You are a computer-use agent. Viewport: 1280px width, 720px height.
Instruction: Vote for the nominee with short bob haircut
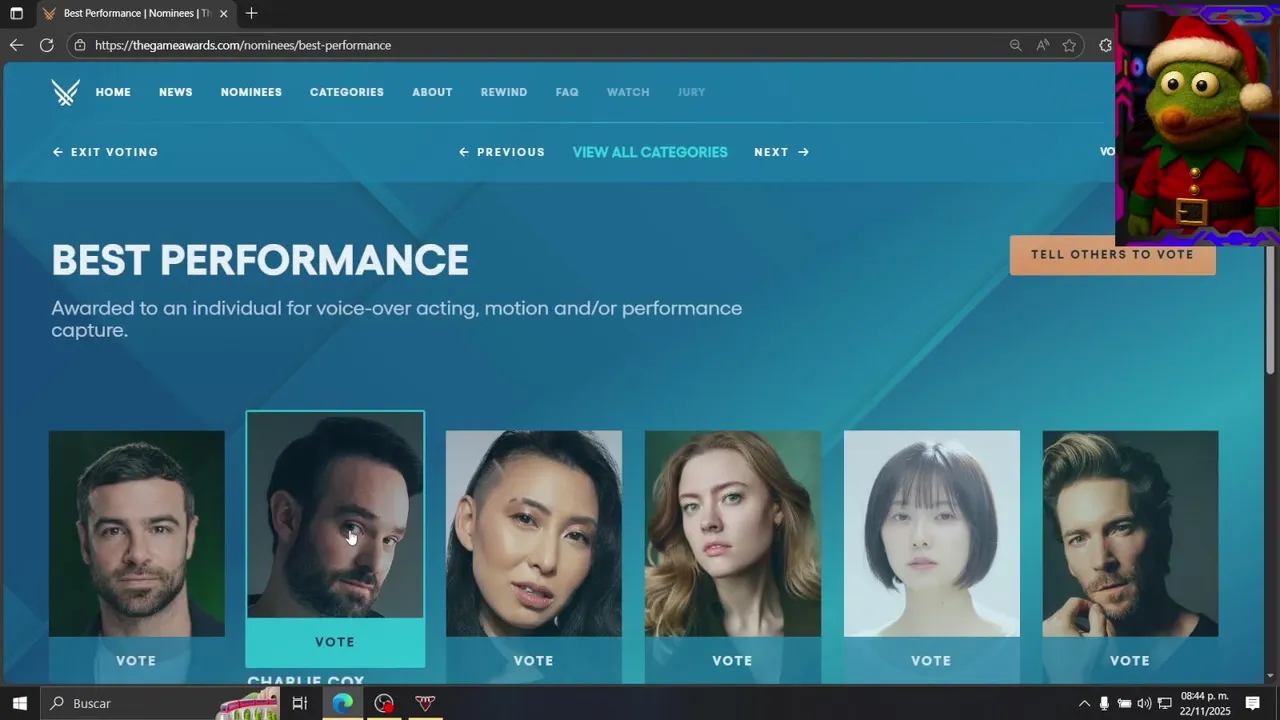tap(931, 661)
